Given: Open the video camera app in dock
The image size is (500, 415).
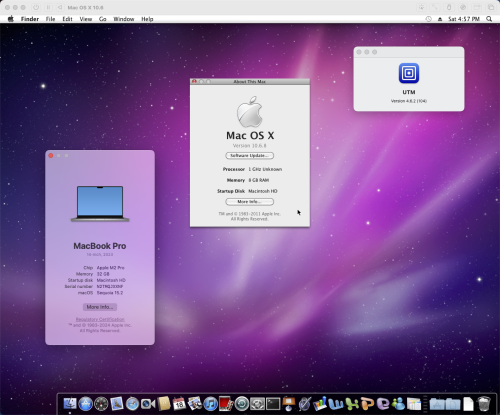Looking at the screenshot, I should coord(148,404).
